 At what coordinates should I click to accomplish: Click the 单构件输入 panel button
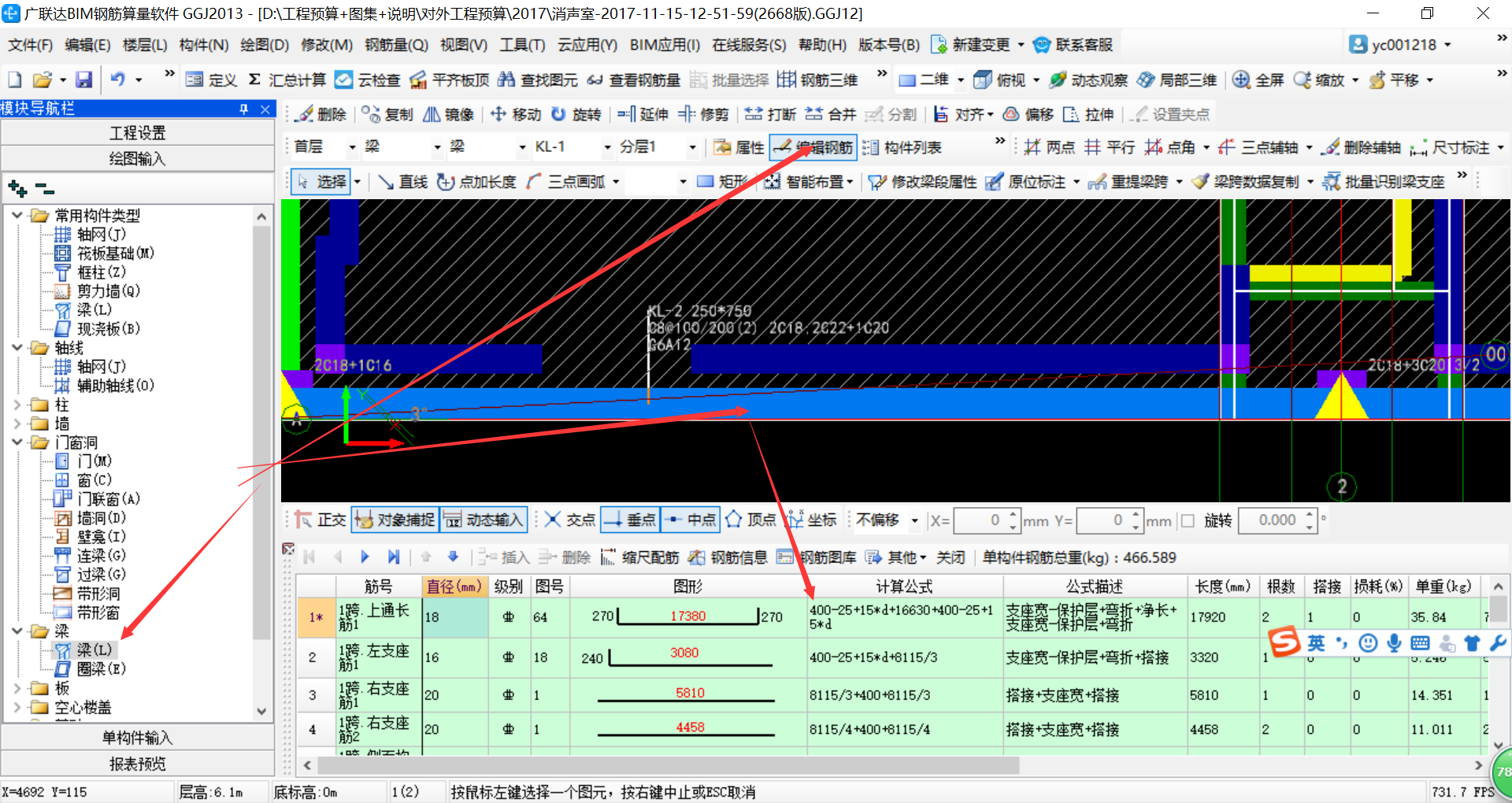(x=137, y=738)
